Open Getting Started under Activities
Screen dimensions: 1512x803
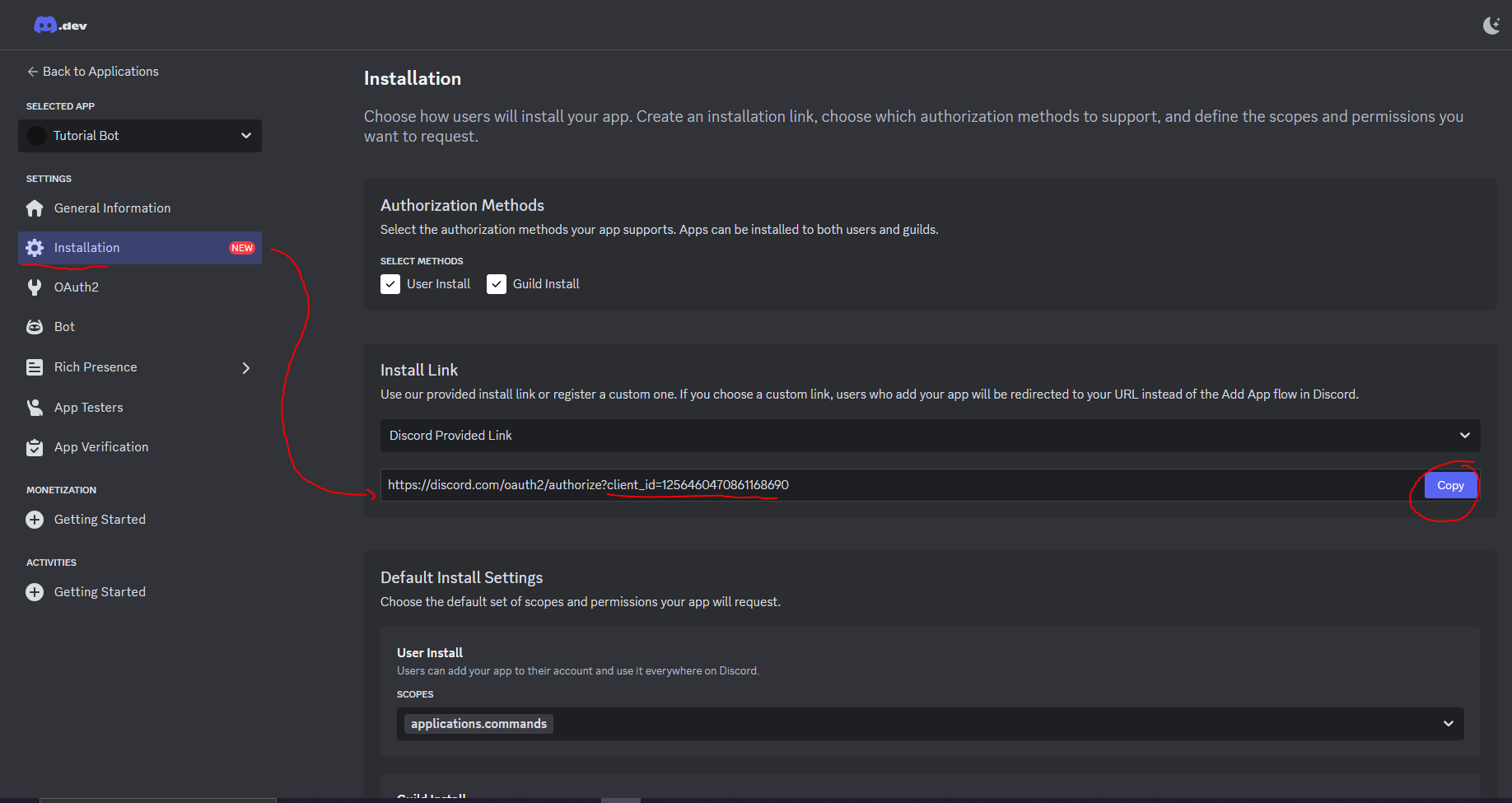point(100,592)
